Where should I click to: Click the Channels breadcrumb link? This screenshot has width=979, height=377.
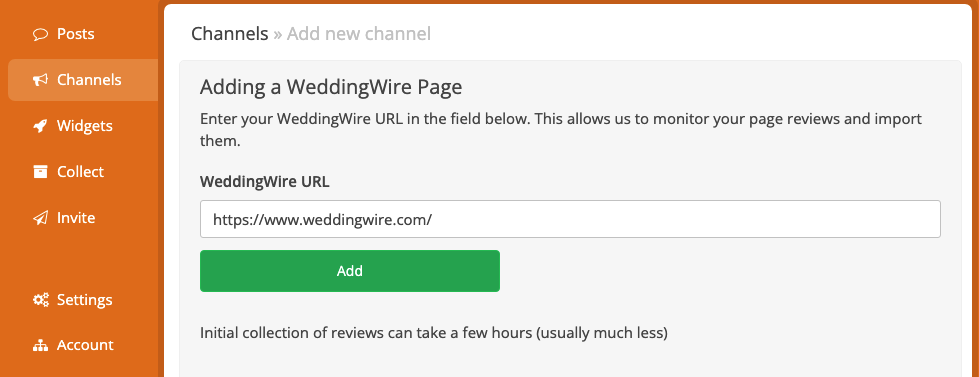coord(230,33)
